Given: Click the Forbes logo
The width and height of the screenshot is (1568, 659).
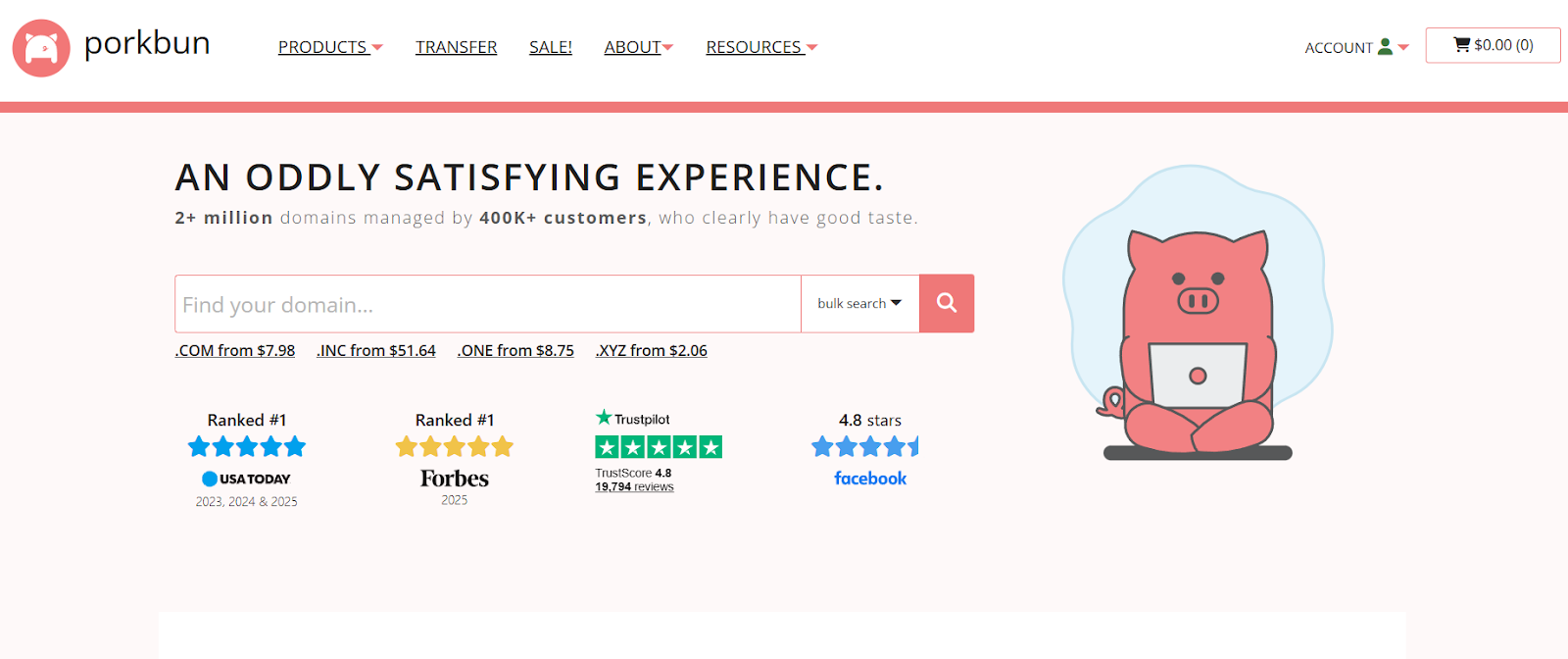Looking at the screenshot, I should pos(455,479).
